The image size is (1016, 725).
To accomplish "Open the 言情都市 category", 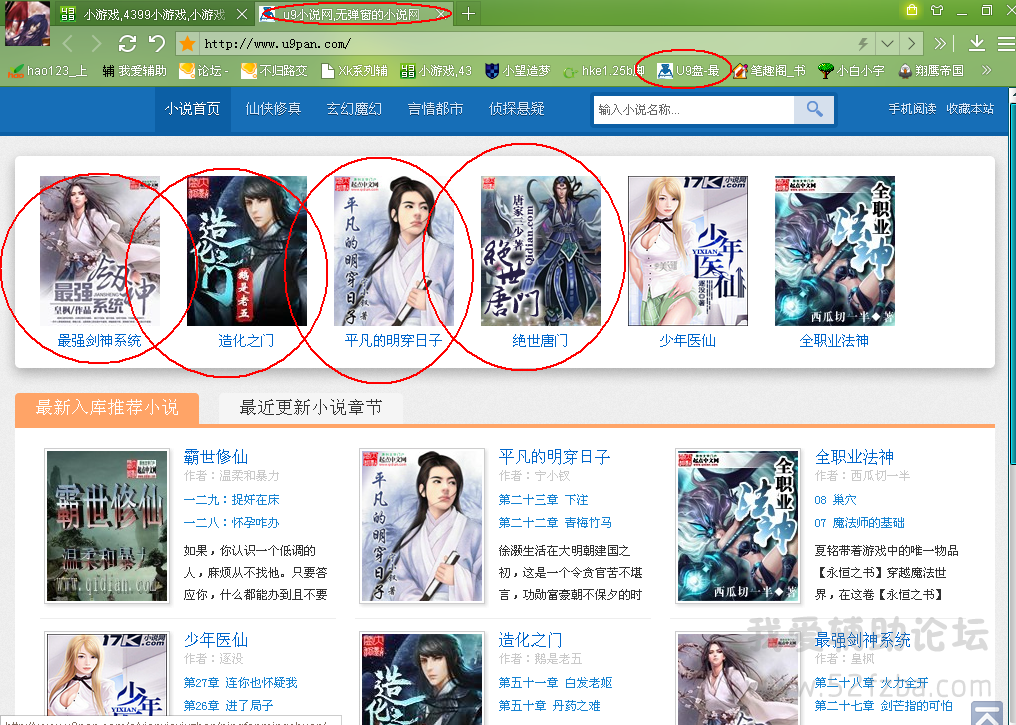I will pos(435,109).
